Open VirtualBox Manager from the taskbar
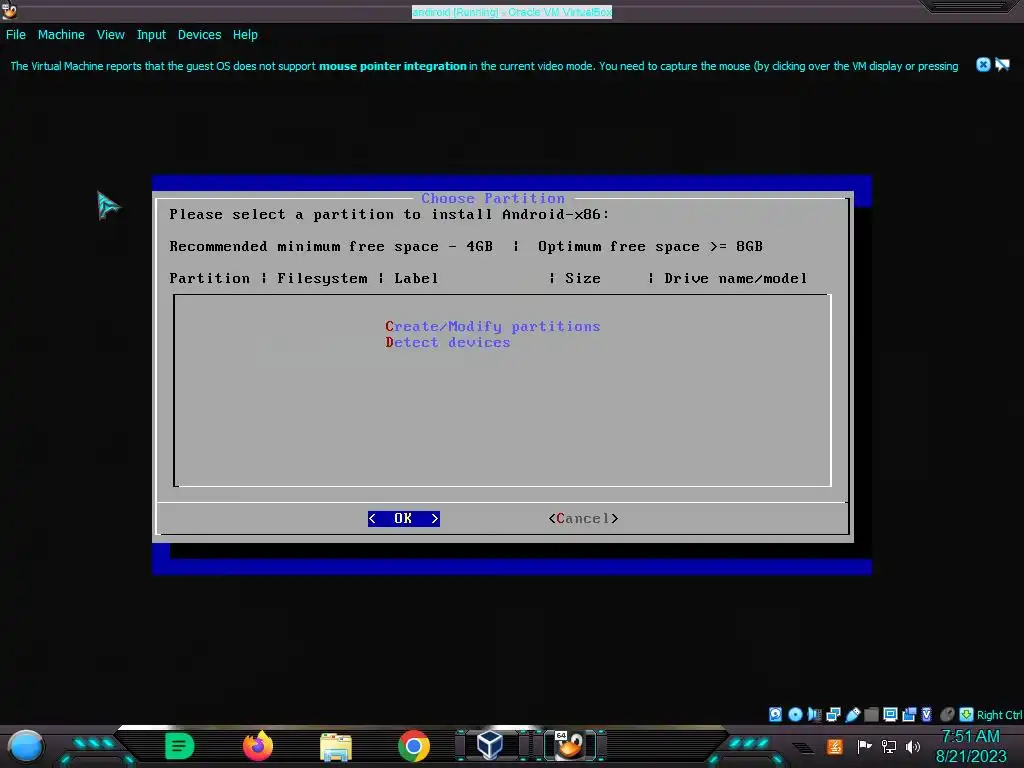1024x768 pixels. click(x=490, y=745)
